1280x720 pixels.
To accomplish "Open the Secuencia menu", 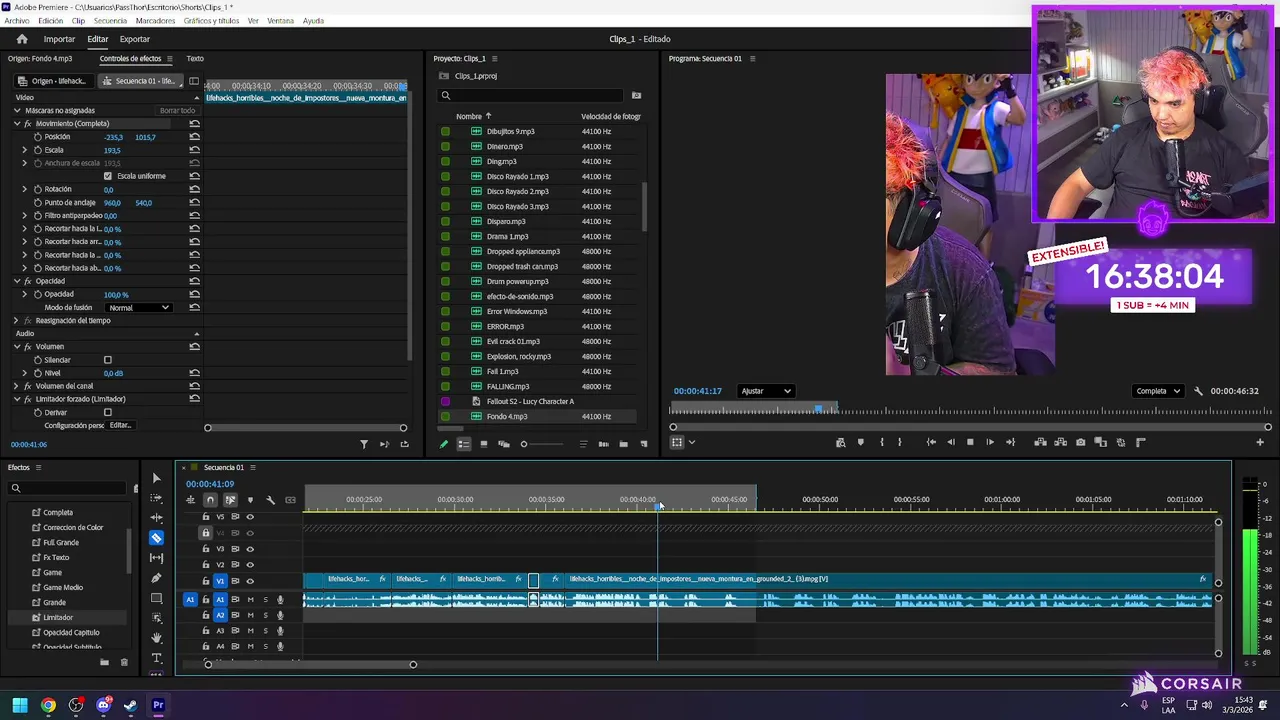I will coord(110,21).
